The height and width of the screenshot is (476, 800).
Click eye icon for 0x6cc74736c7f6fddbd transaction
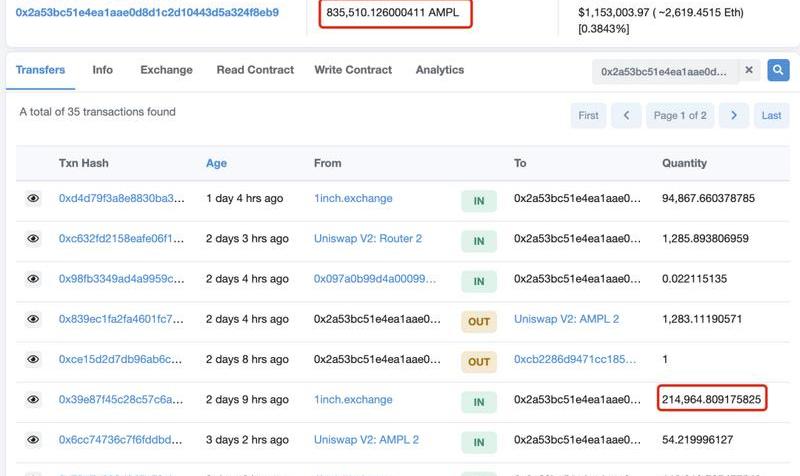33,440
